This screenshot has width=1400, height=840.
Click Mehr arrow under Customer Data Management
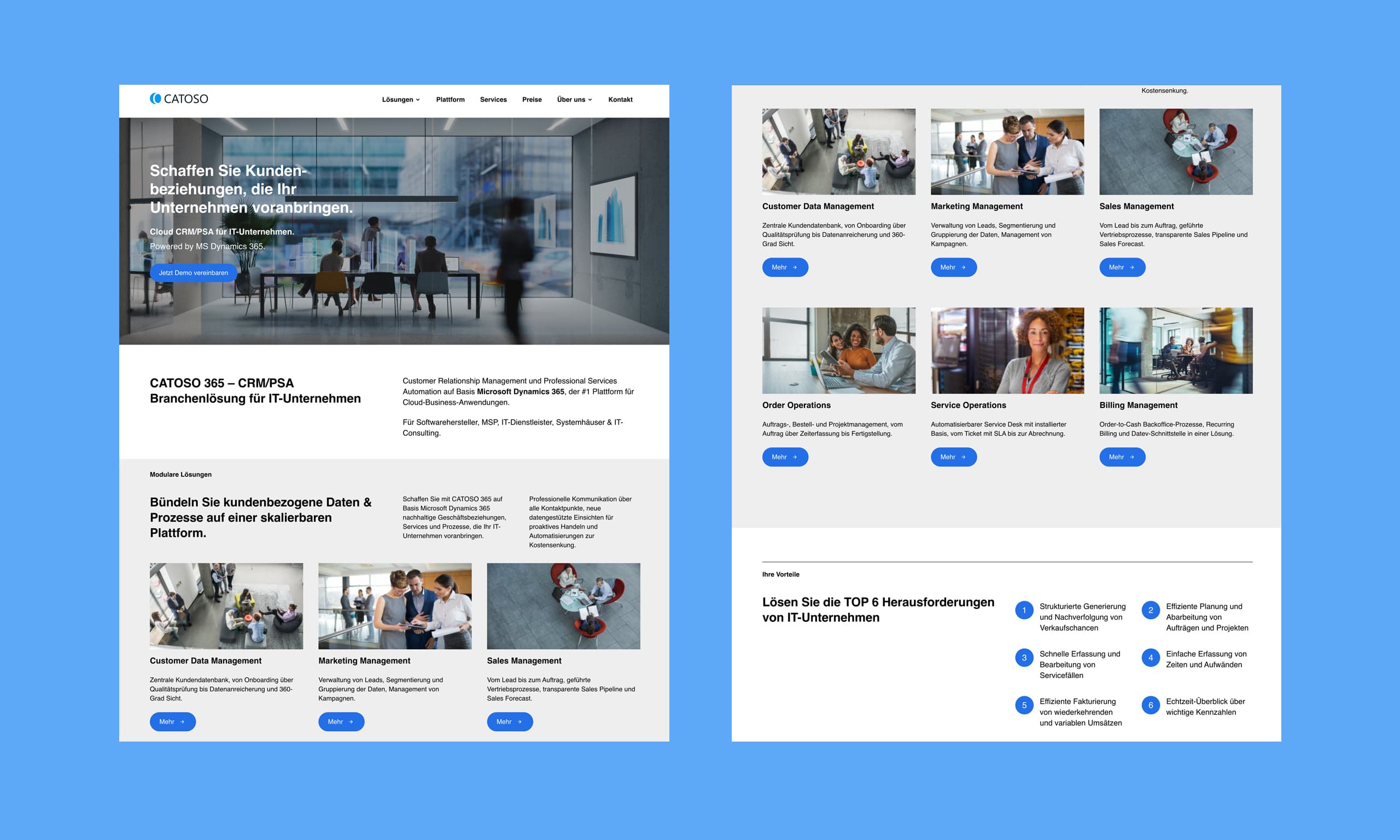[171, 721]
